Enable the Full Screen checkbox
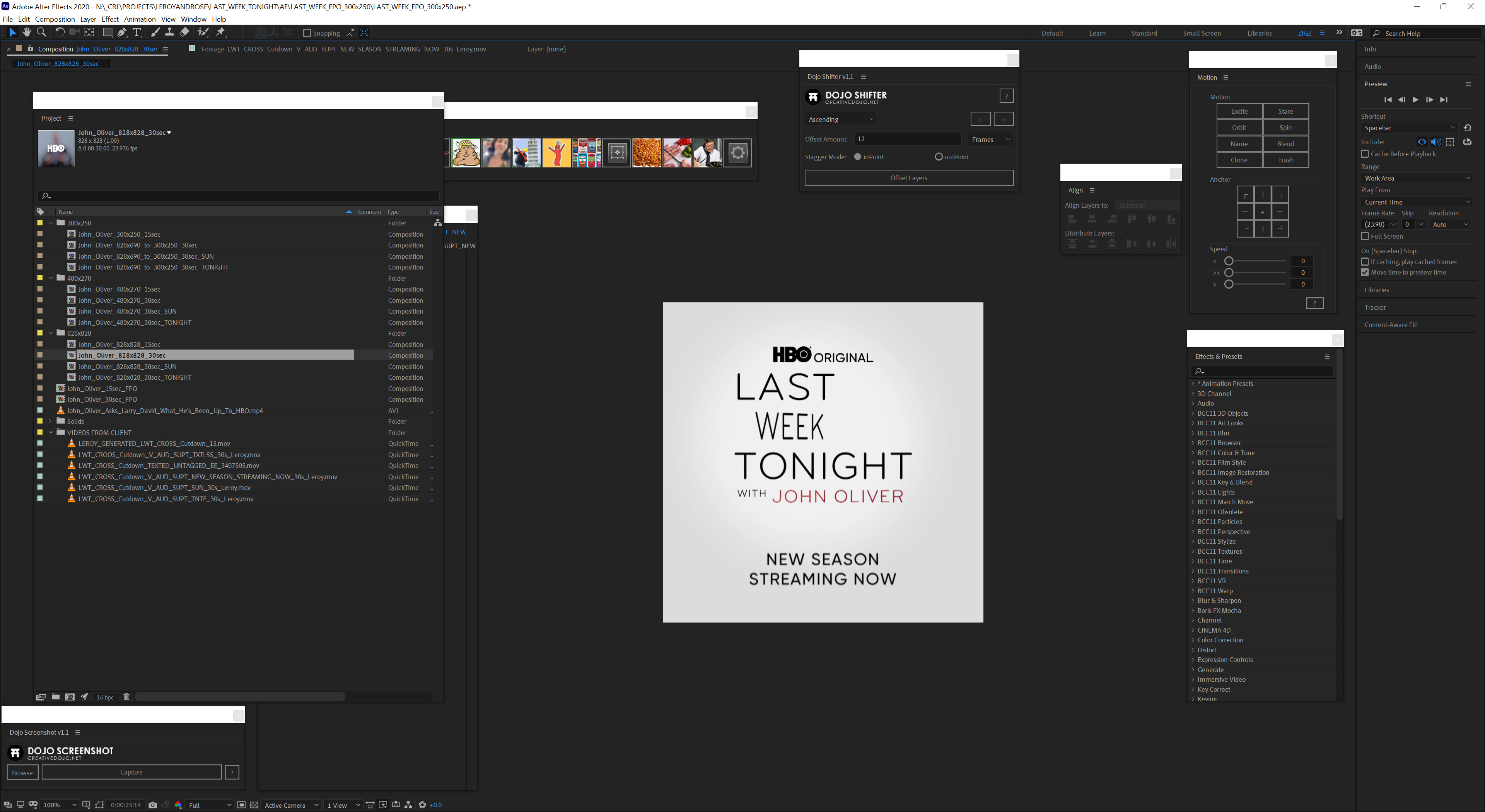 click(1365, 236)
